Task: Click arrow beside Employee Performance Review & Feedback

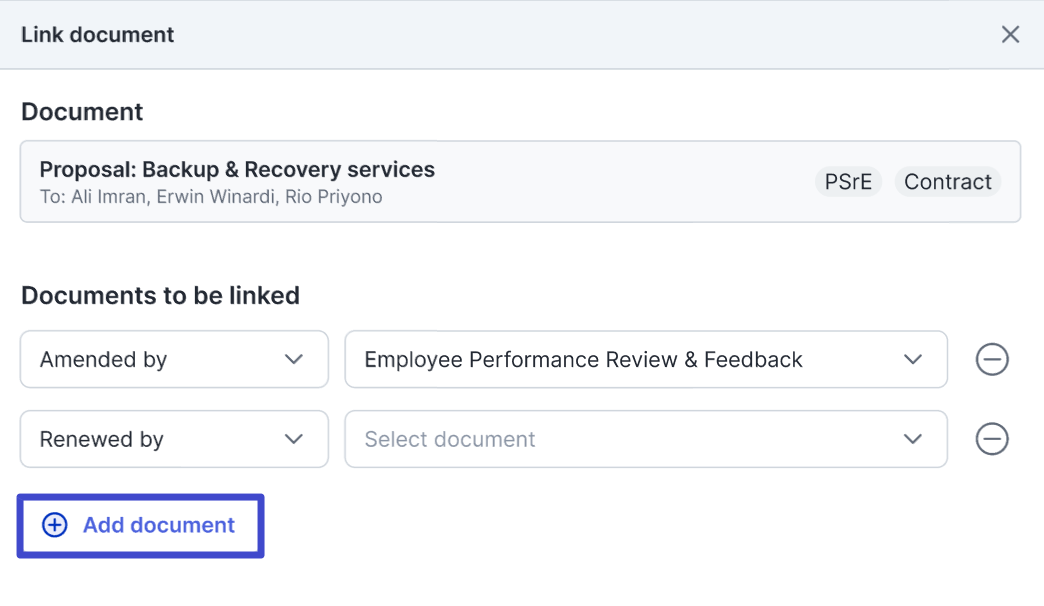Action: (x=912, y=360)
